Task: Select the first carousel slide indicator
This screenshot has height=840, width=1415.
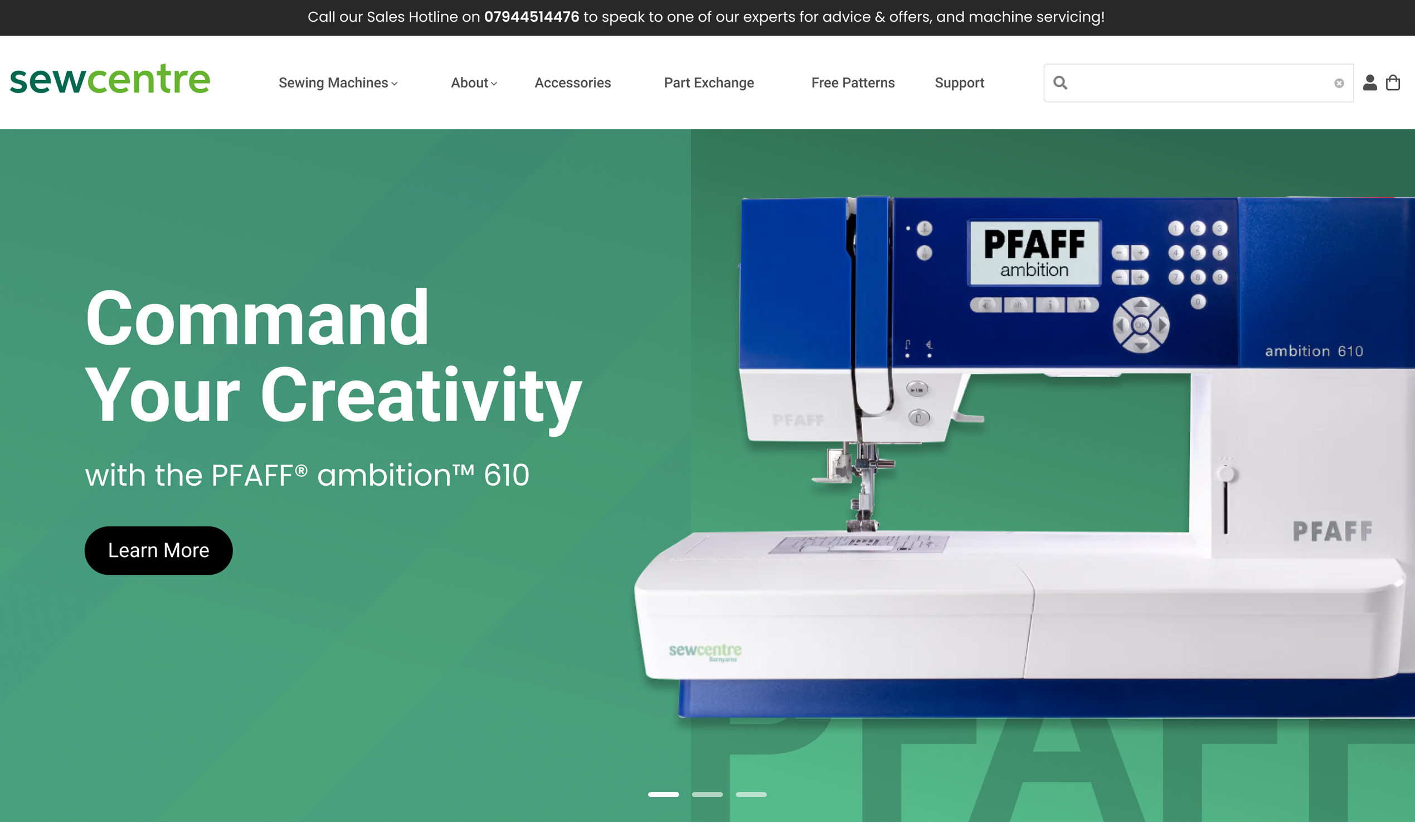Action: (x=663, y=794)
